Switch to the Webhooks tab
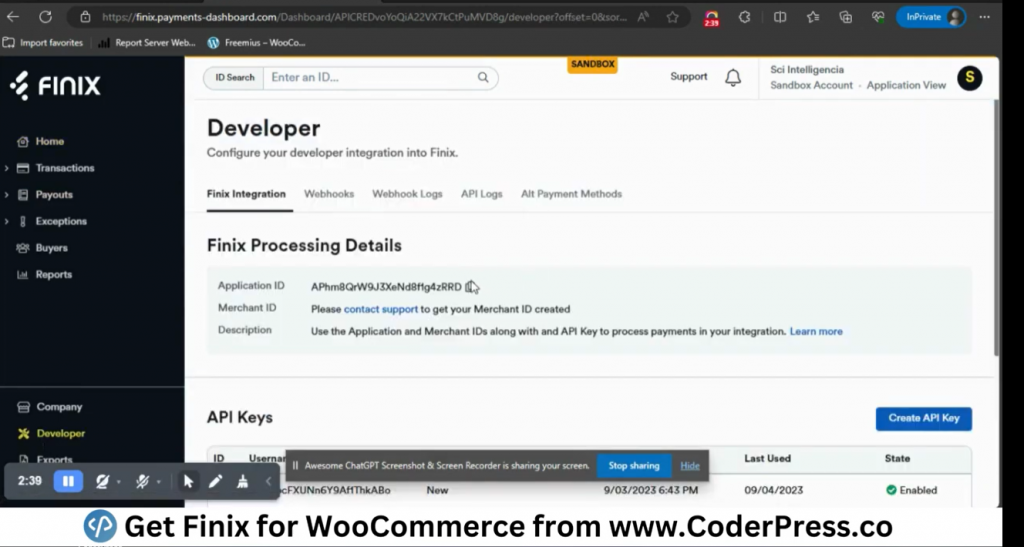Viewport: 1024px width, 547px height. (x=329, y=194)
